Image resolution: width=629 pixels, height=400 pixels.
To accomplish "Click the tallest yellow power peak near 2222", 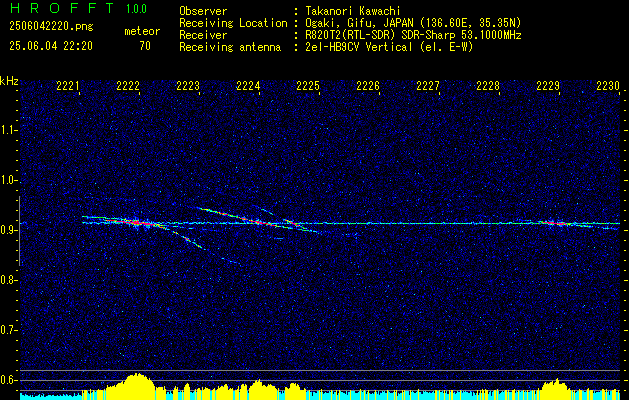I will pyautogui.click(x=136, y=386).
